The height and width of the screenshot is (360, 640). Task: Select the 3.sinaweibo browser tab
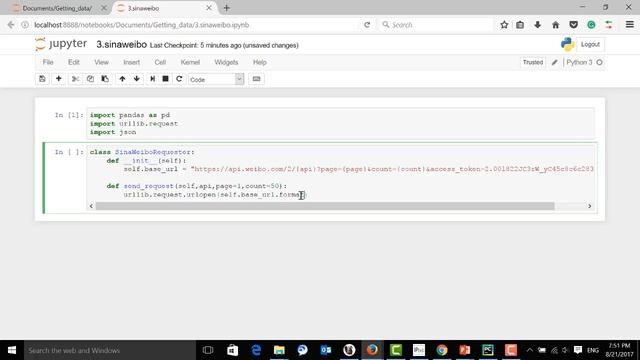pos(163,8)
